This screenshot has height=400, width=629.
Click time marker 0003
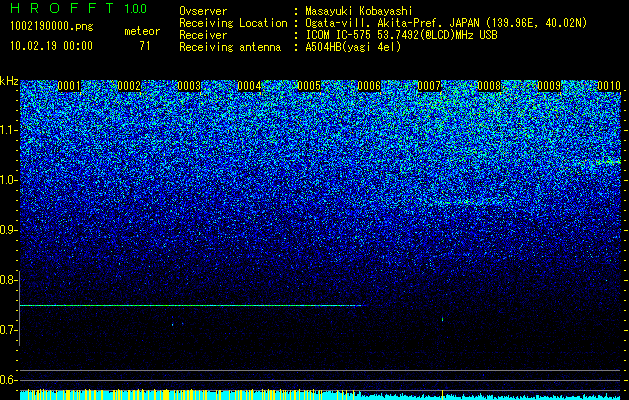point(189,86)
